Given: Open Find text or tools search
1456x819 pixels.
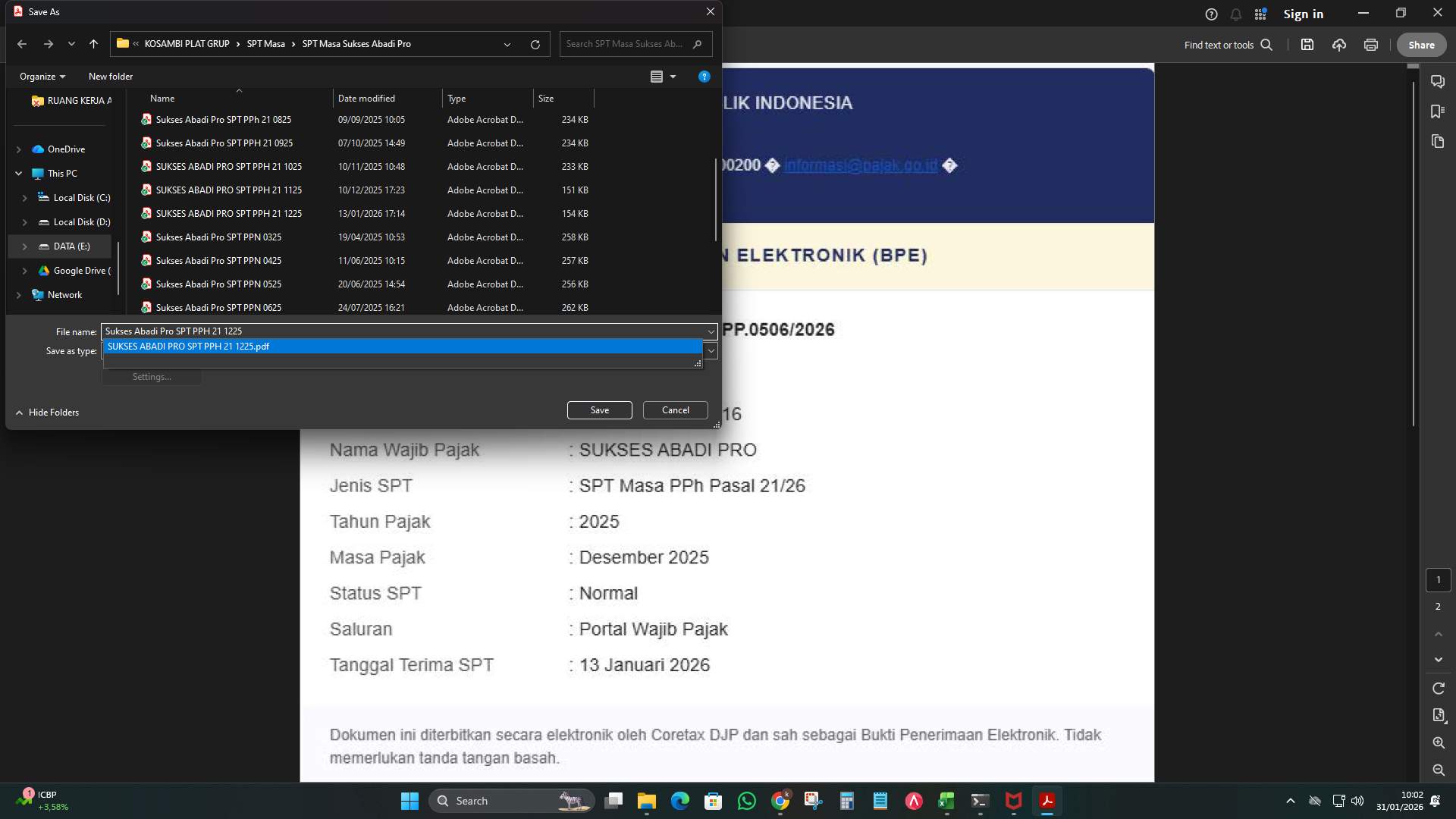Looking at the screenshot, I should coord(1266,45).
